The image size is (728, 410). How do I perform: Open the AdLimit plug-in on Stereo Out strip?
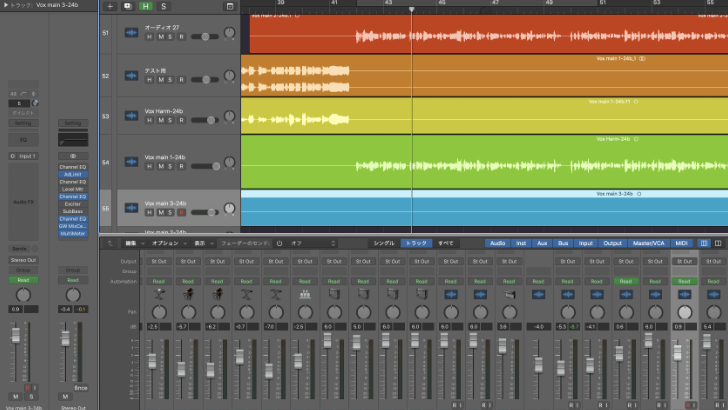point(73,175)
